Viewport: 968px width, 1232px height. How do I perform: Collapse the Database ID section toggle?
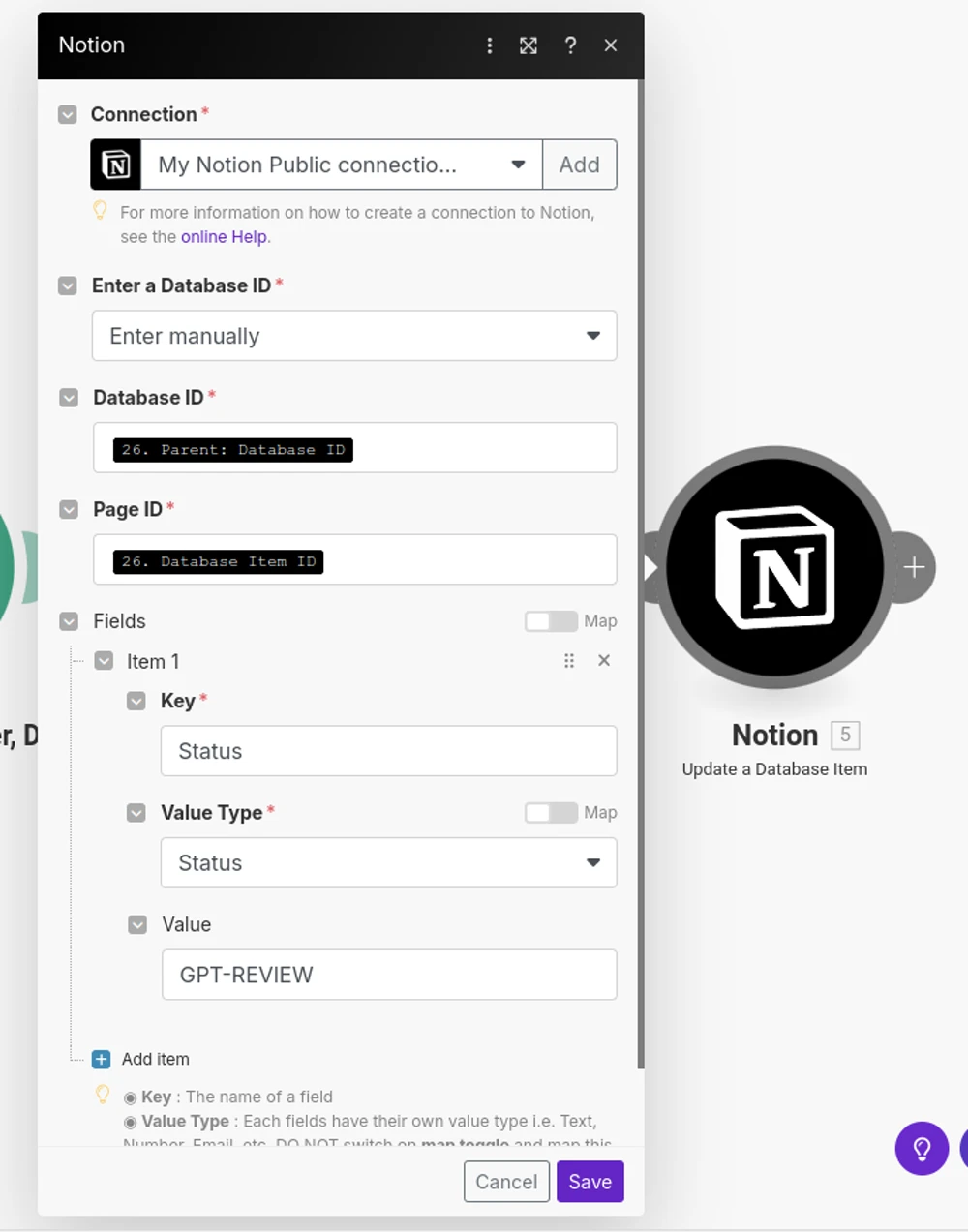[x=69, y=398]
